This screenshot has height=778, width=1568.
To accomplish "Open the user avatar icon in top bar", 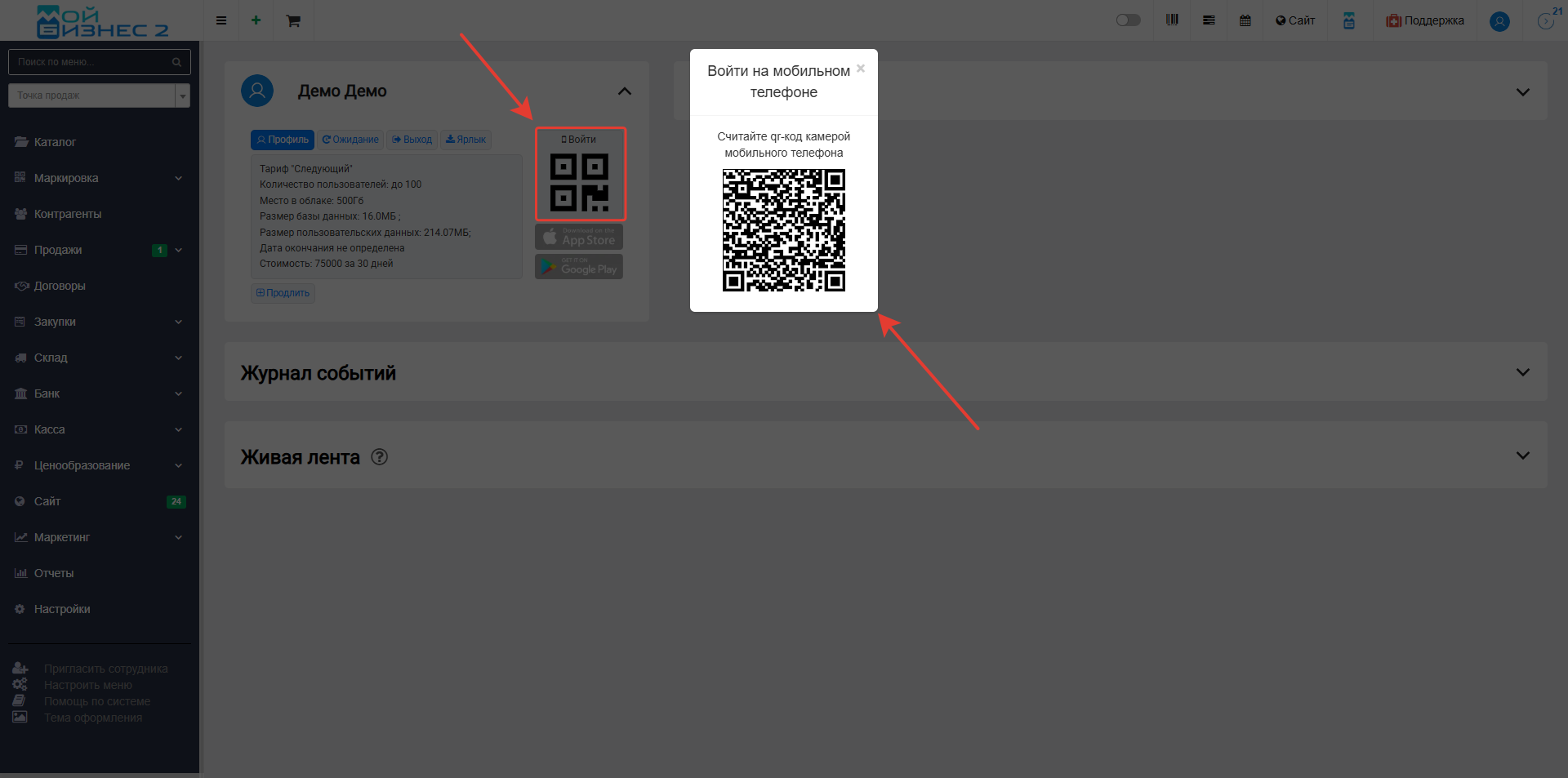I will [x=1499, y=21].
